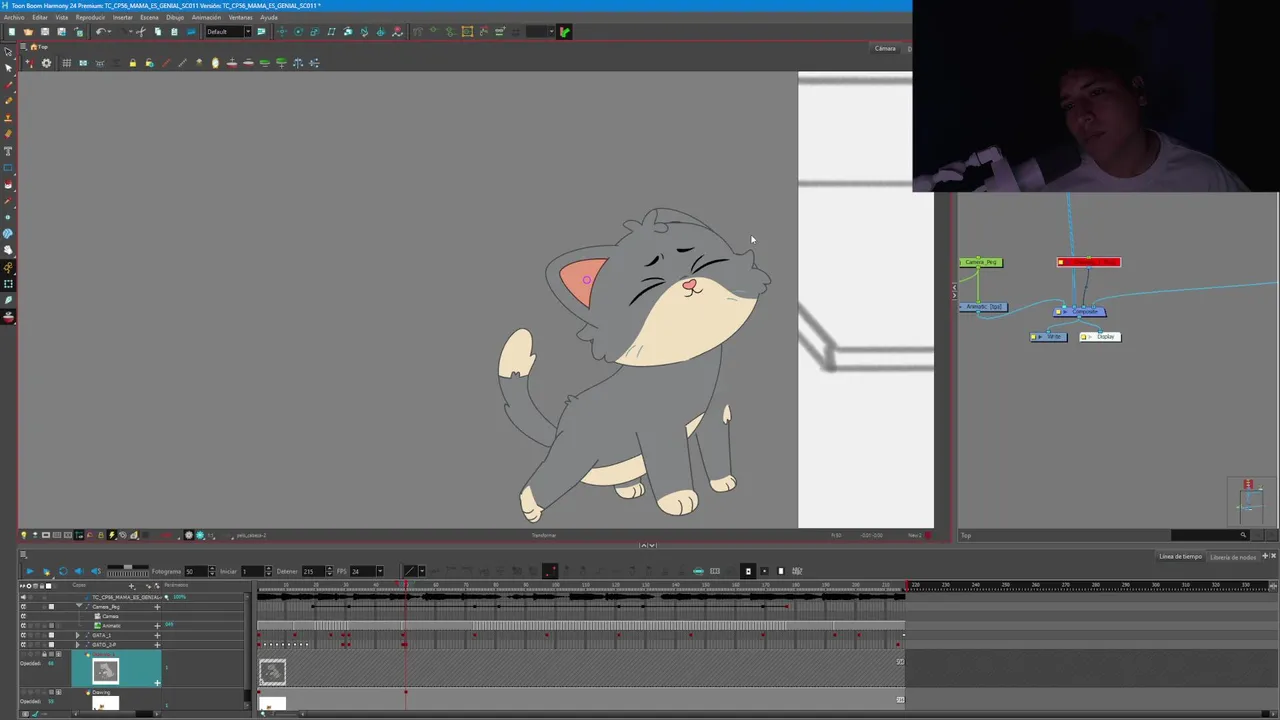Click the yellow lock icon
1280x720 pixels.
click(x=132, y=62)
